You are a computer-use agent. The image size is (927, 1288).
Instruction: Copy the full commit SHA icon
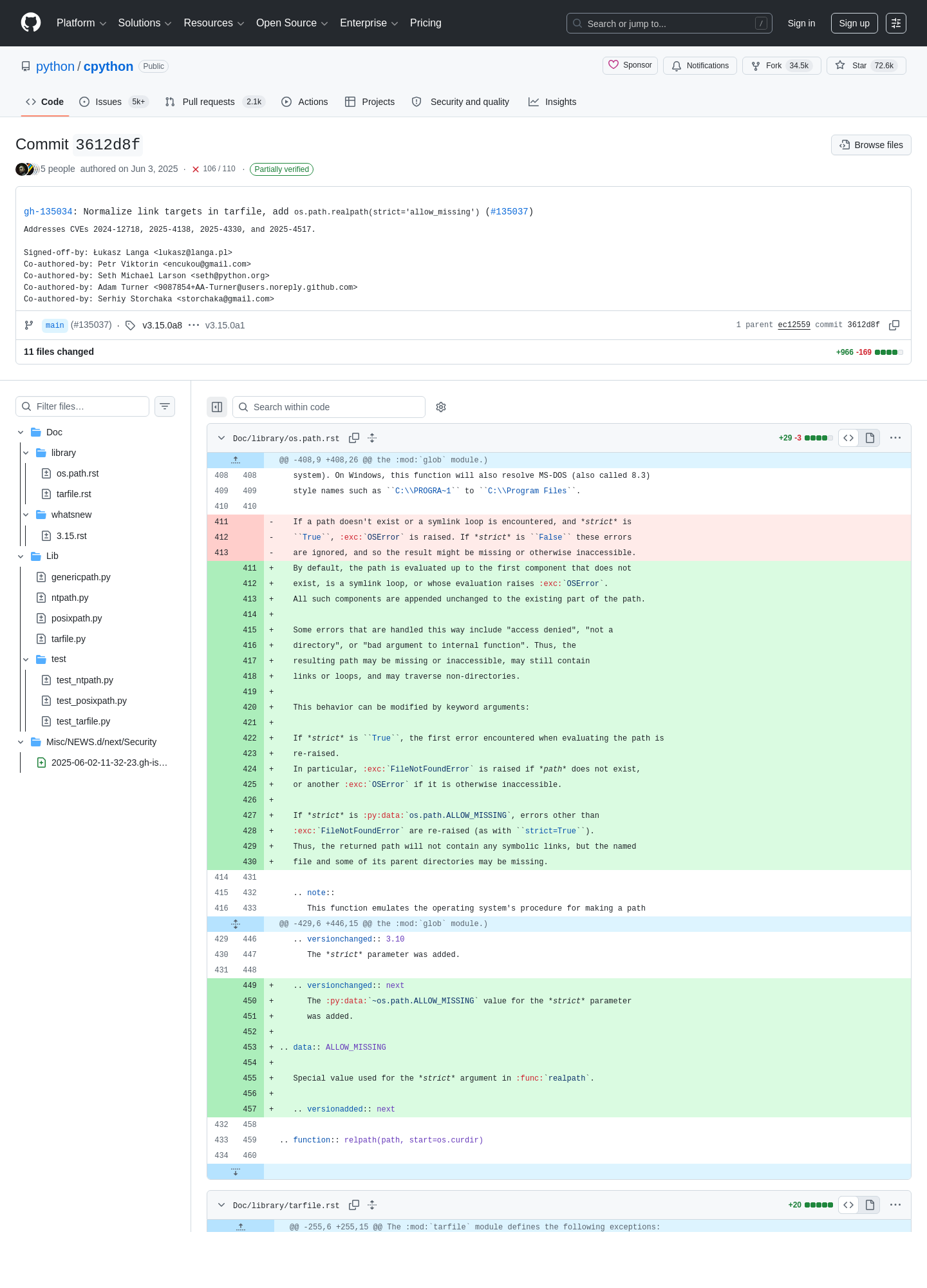[x=894, y=325]
